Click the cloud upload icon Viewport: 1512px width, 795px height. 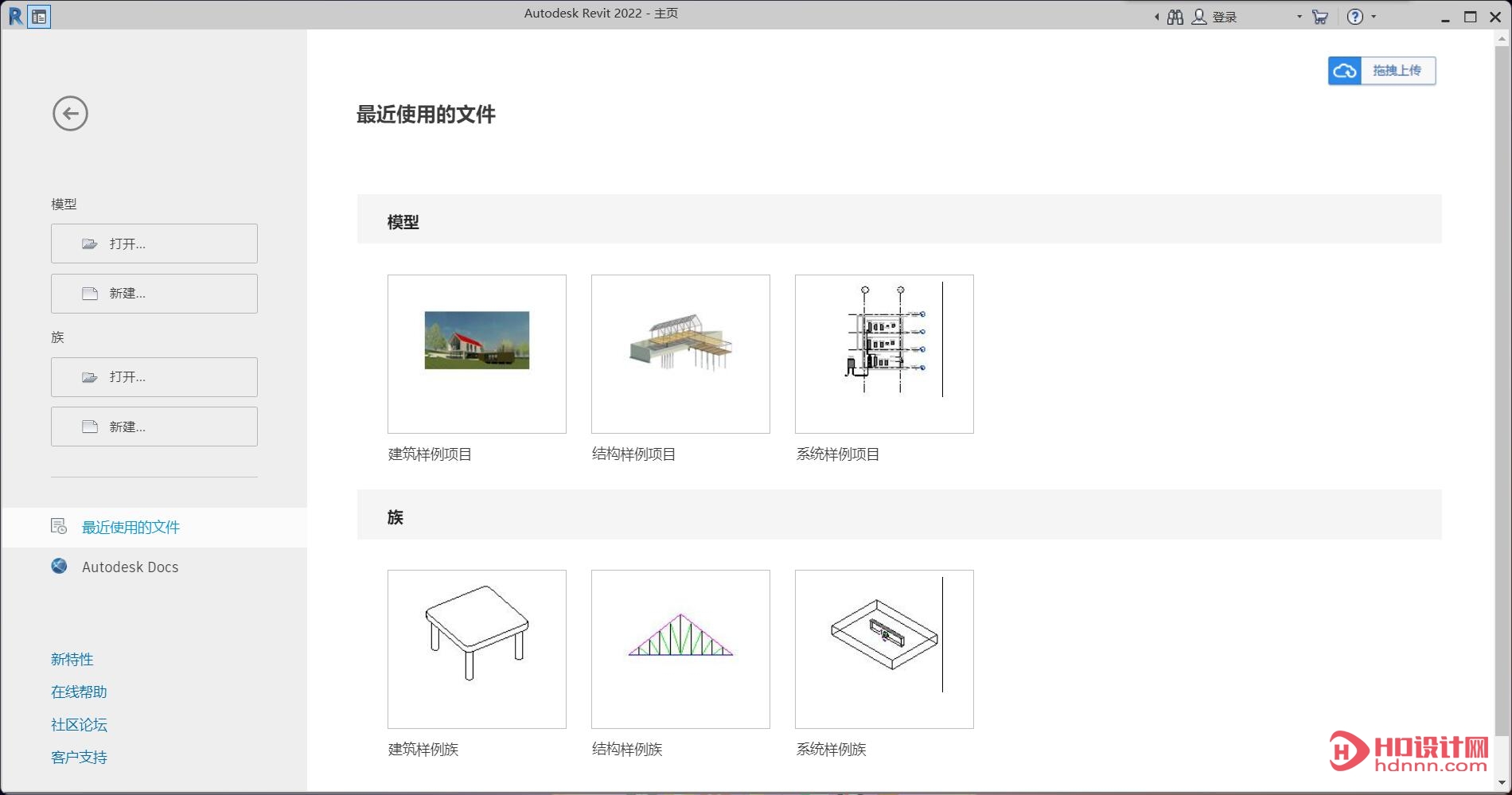(x=1345, y=71)
